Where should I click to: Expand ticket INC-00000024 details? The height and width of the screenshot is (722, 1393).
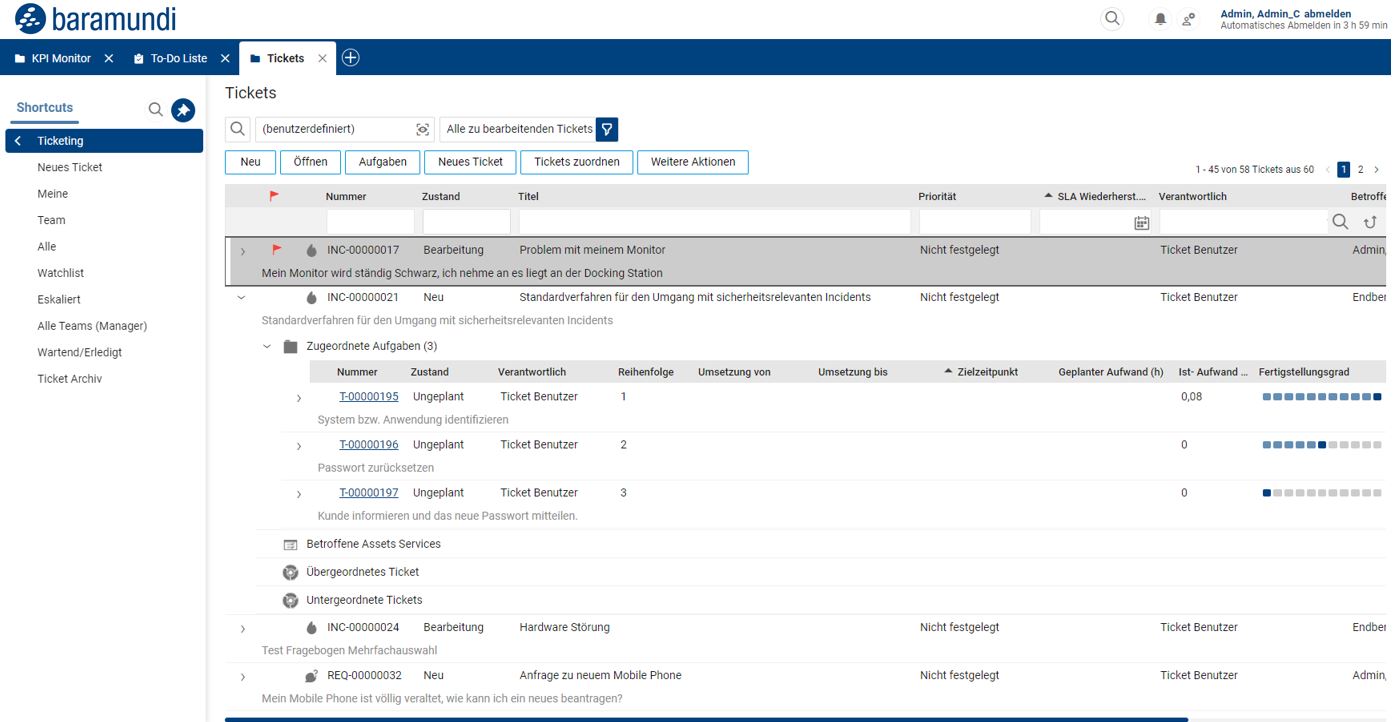click(242, 627)
